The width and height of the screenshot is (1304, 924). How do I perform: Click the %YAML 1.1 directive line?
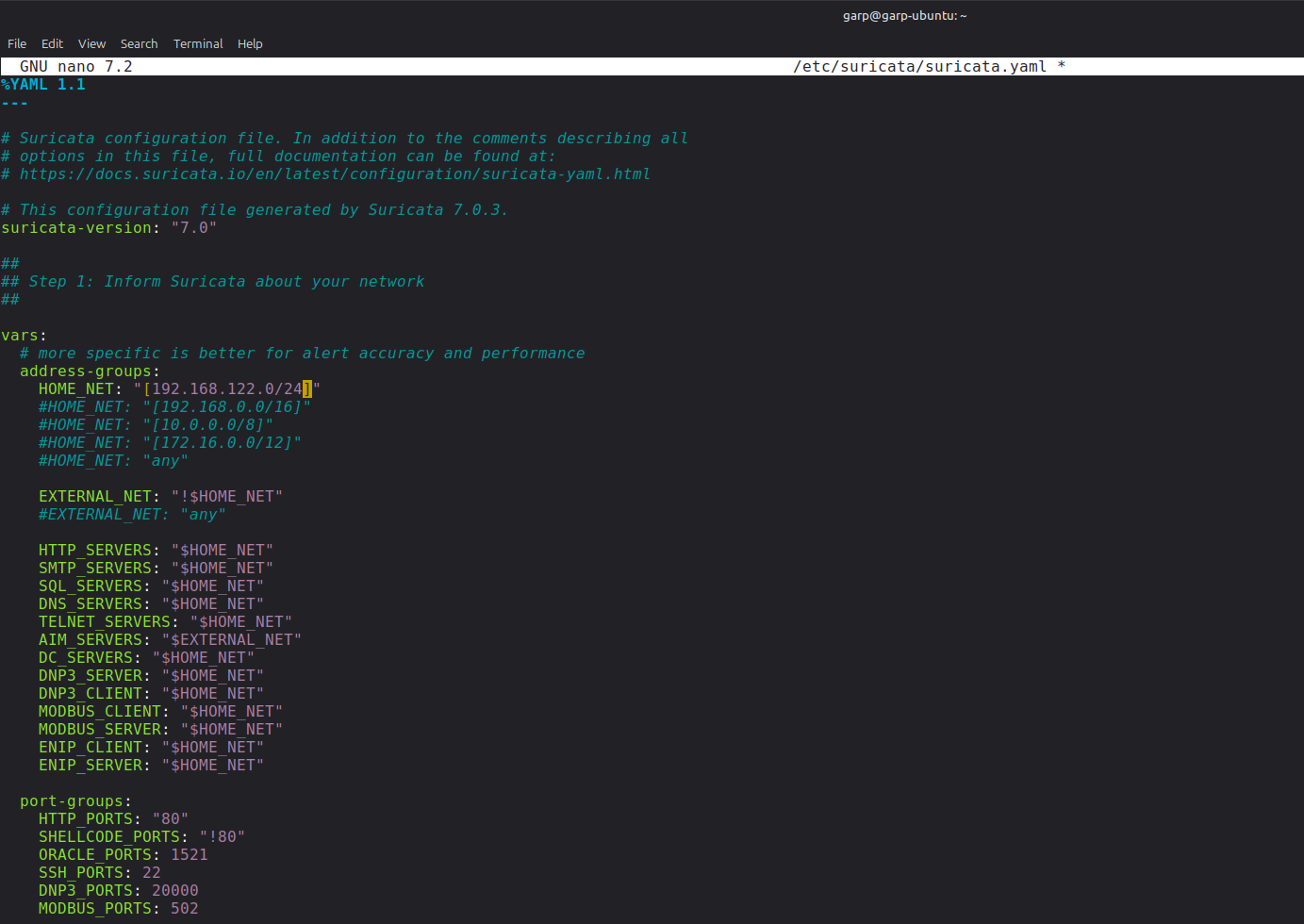click(x=43, y=85)
